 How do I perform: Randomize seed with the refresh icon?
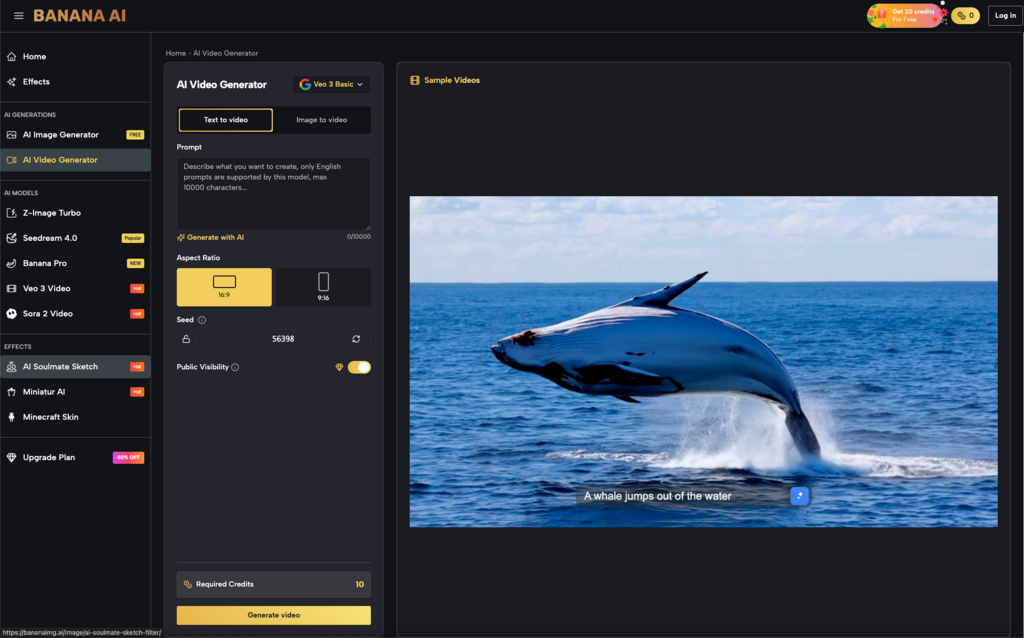pos(356,339)
